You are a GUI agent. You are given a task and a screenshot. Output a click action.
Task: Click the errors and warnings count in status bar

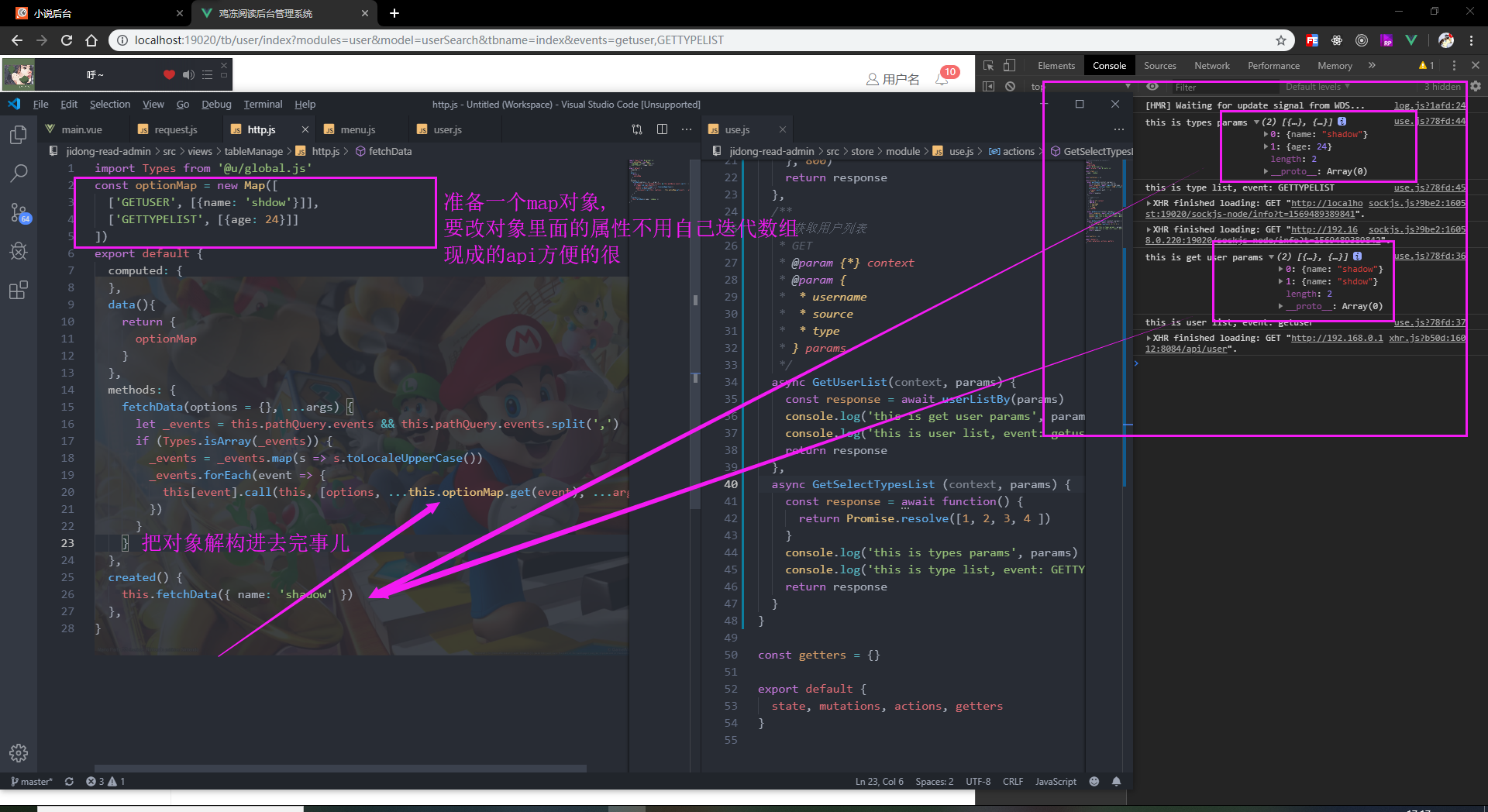(105, 782)
